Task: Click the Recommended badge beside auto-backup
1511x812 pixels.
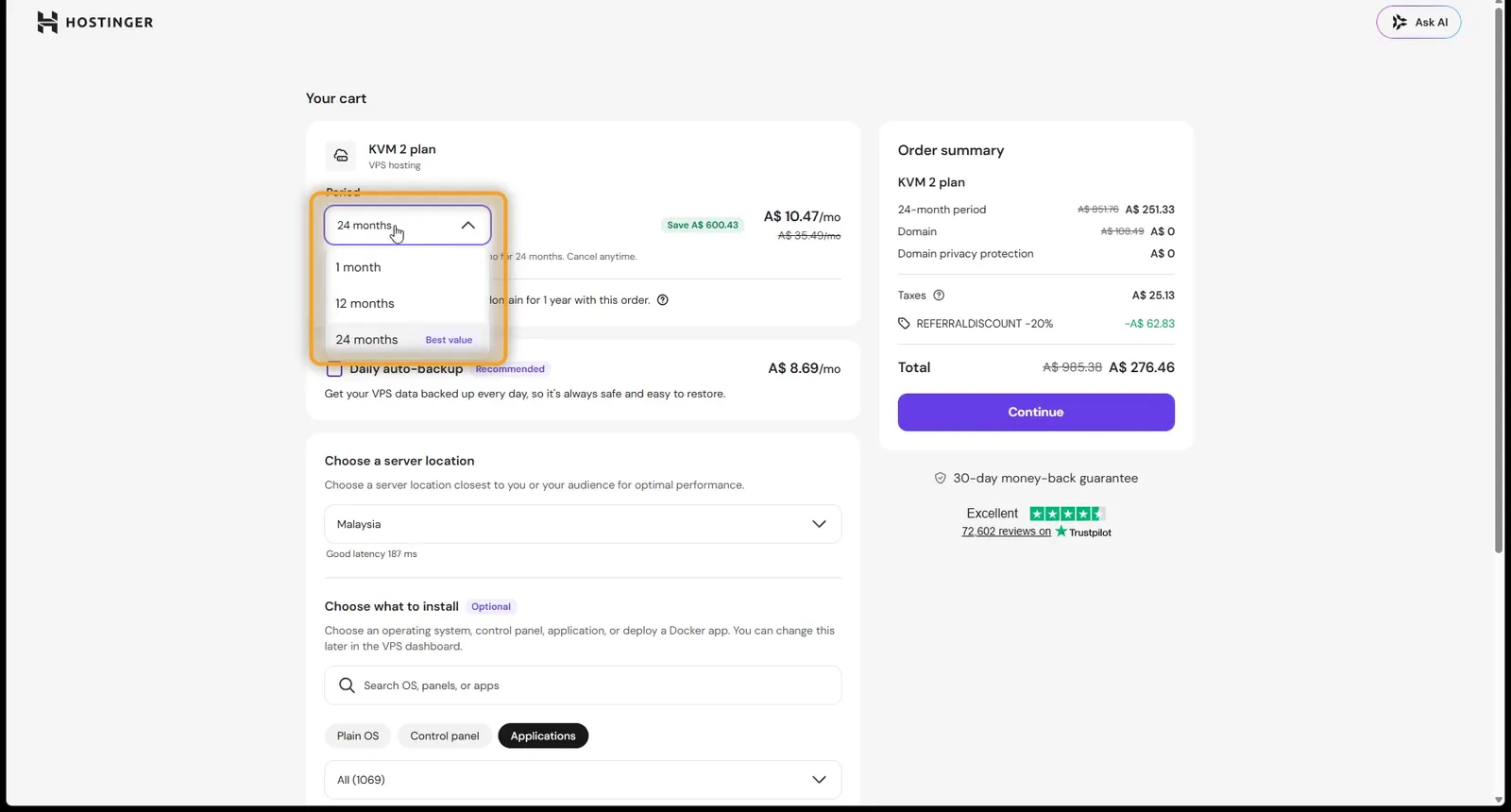Action: tap(510, 369)
